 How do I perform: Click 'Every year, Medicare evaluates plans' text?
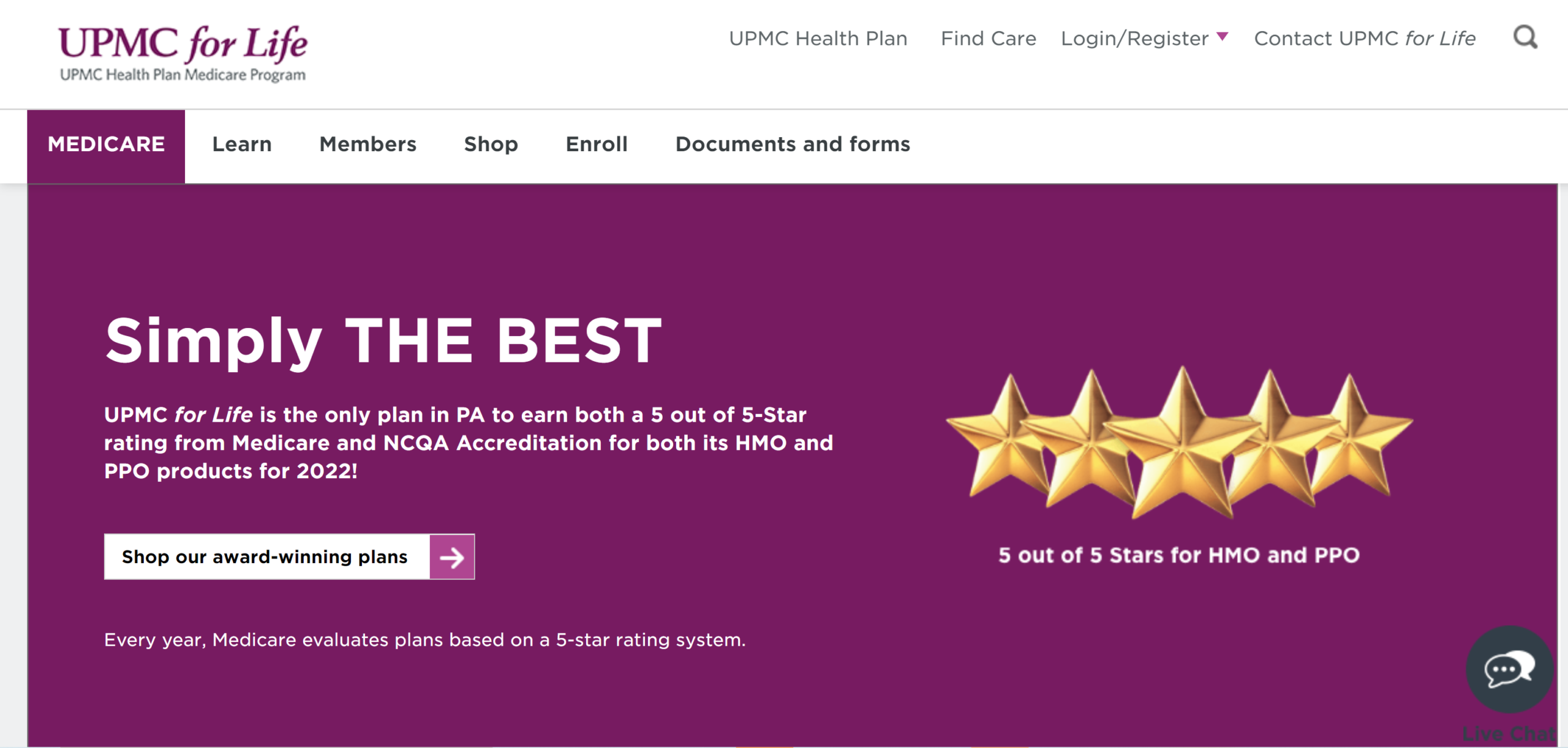coord(424,640)
